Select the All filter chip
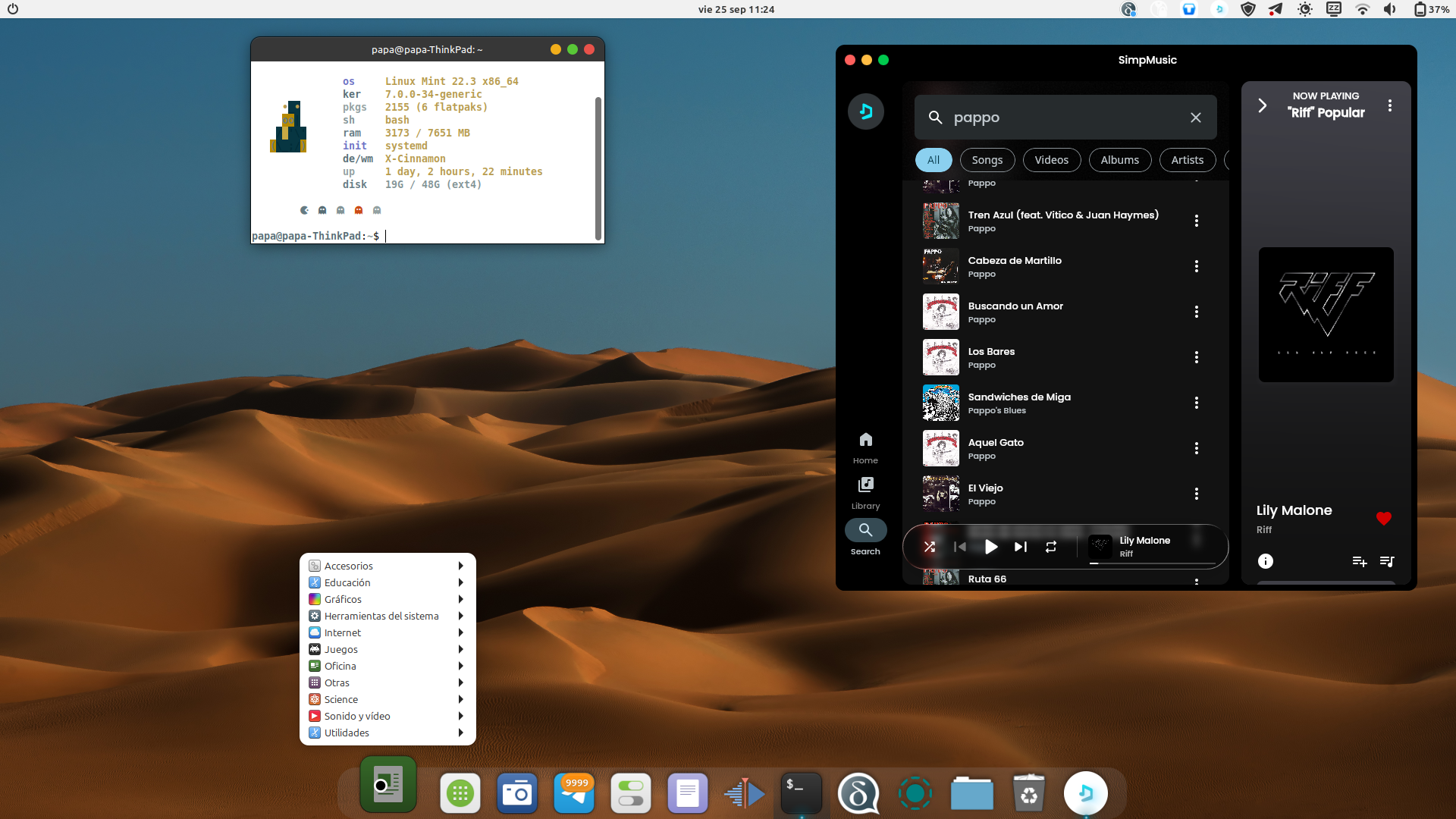Image resolution: width=1456 pixels, height=819 pixels. coord(934,160)
